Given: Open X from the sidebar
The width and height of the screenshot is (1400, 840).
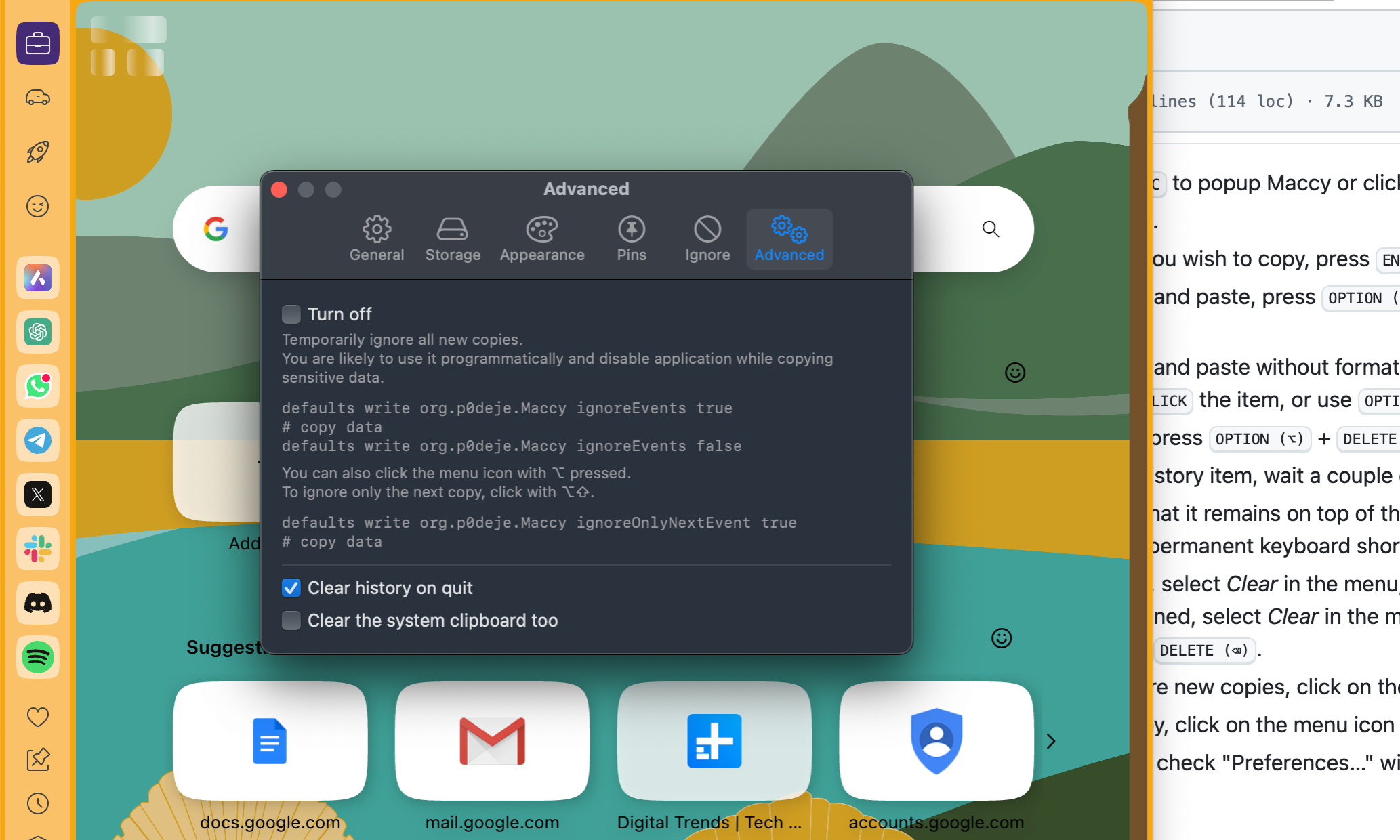Looking at the screenshot, I should [x=37, y=495].
